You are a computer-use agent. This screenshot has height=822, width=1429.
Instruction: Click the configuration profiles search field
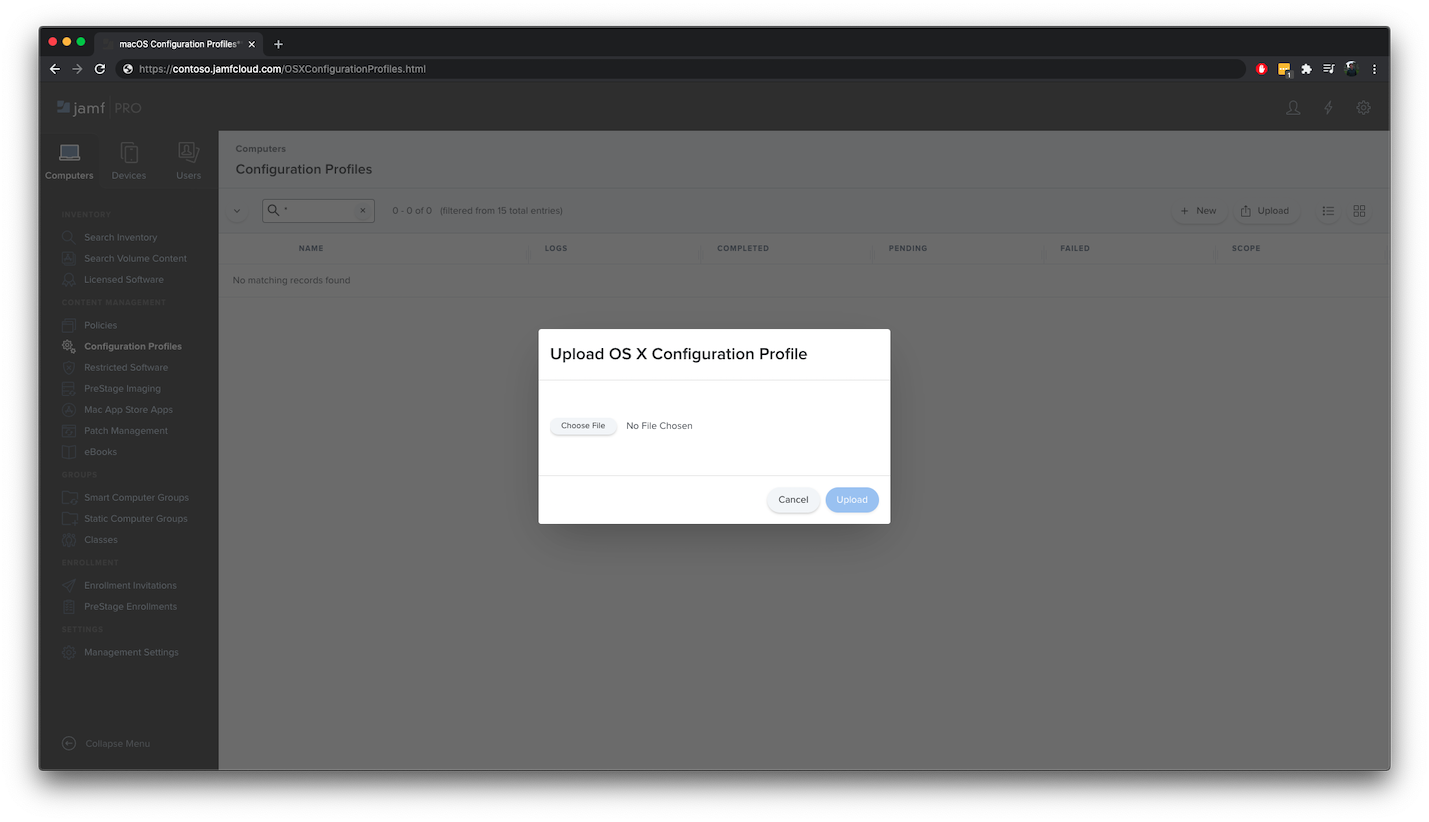pos(318,211)
